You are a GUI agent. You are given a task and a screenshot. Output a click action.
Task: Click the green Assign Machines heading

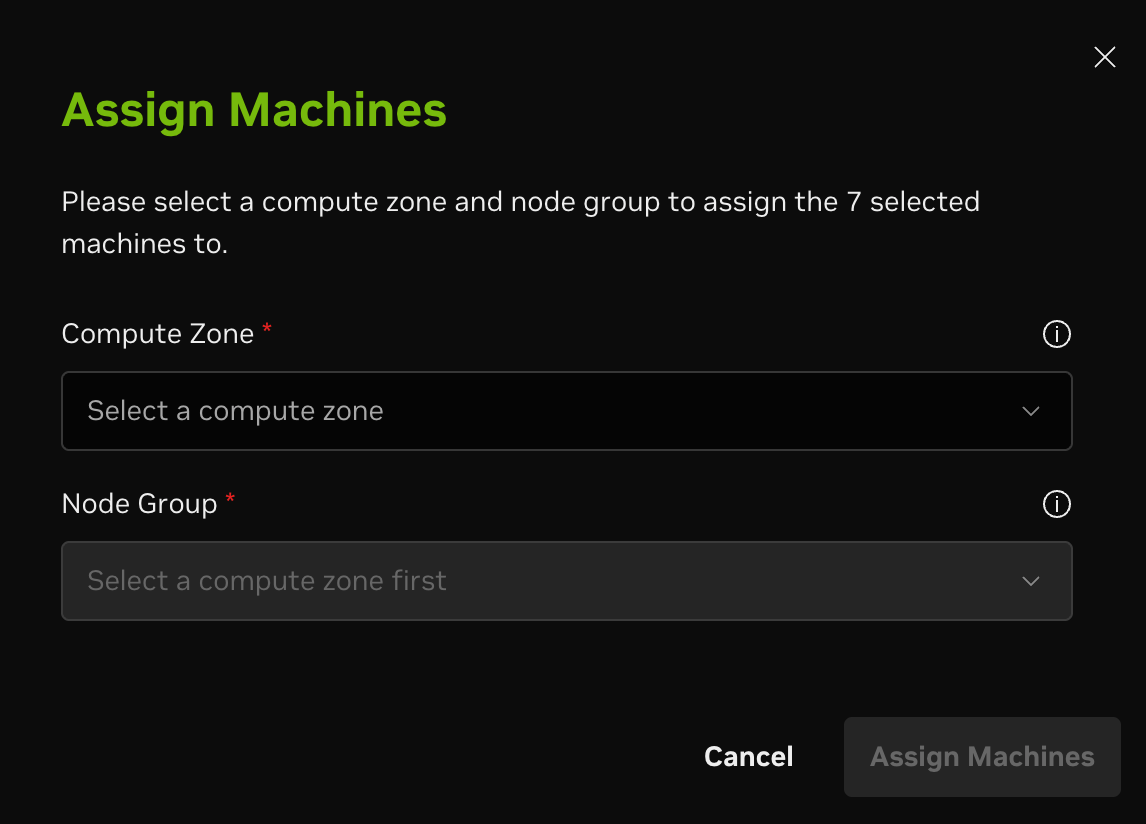254,110
